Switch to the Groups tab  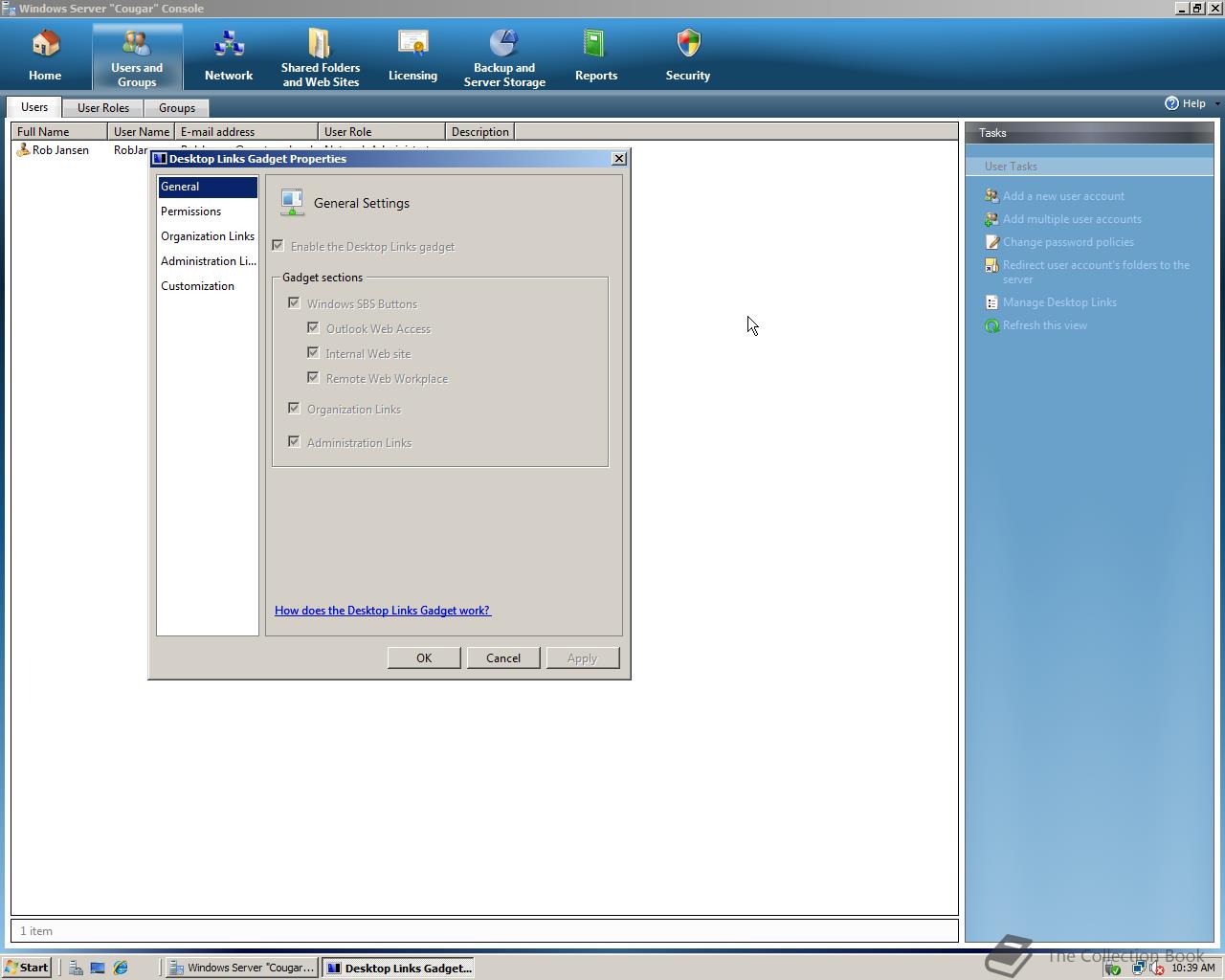pos(177,108)
